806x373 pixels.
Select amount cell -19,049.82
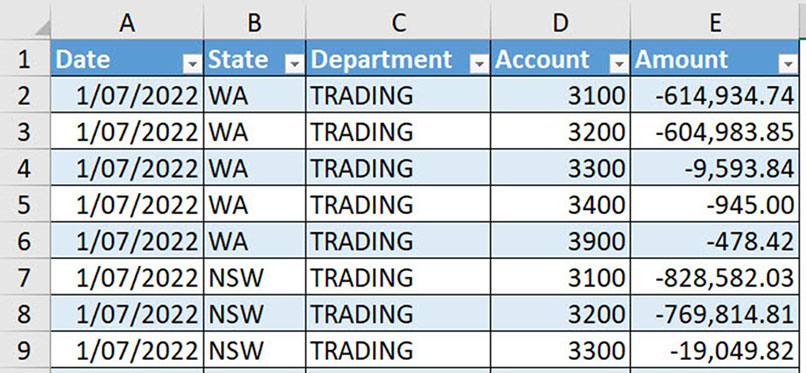click(715, 350)
